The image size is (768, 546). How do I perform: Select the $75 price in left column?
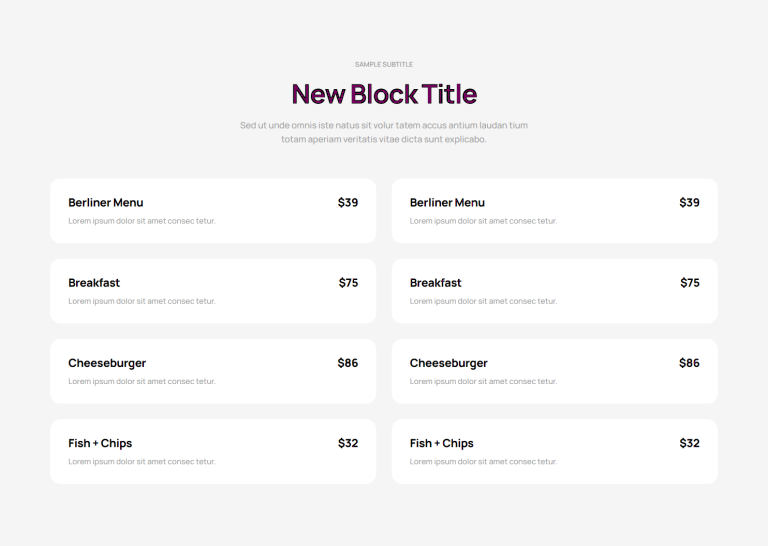pyautogui.click(x=348, y=283)
